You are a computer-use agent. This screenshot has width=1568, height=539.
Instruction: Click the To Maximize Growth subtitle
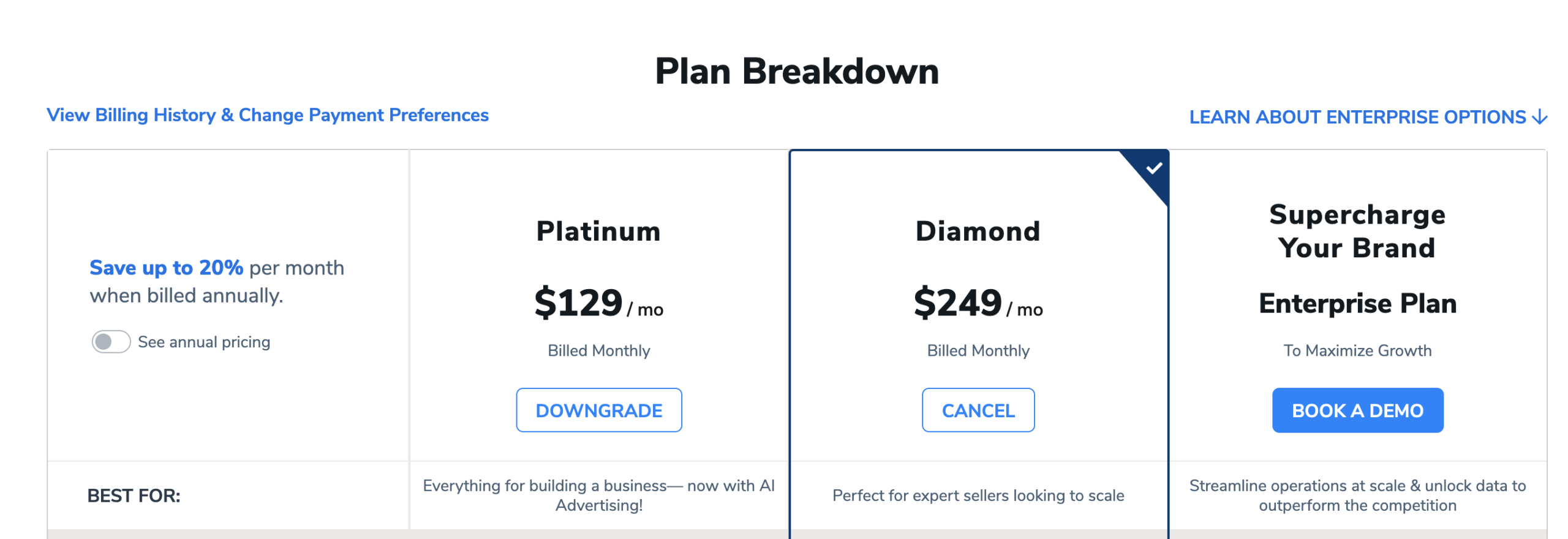point(1357,351)
